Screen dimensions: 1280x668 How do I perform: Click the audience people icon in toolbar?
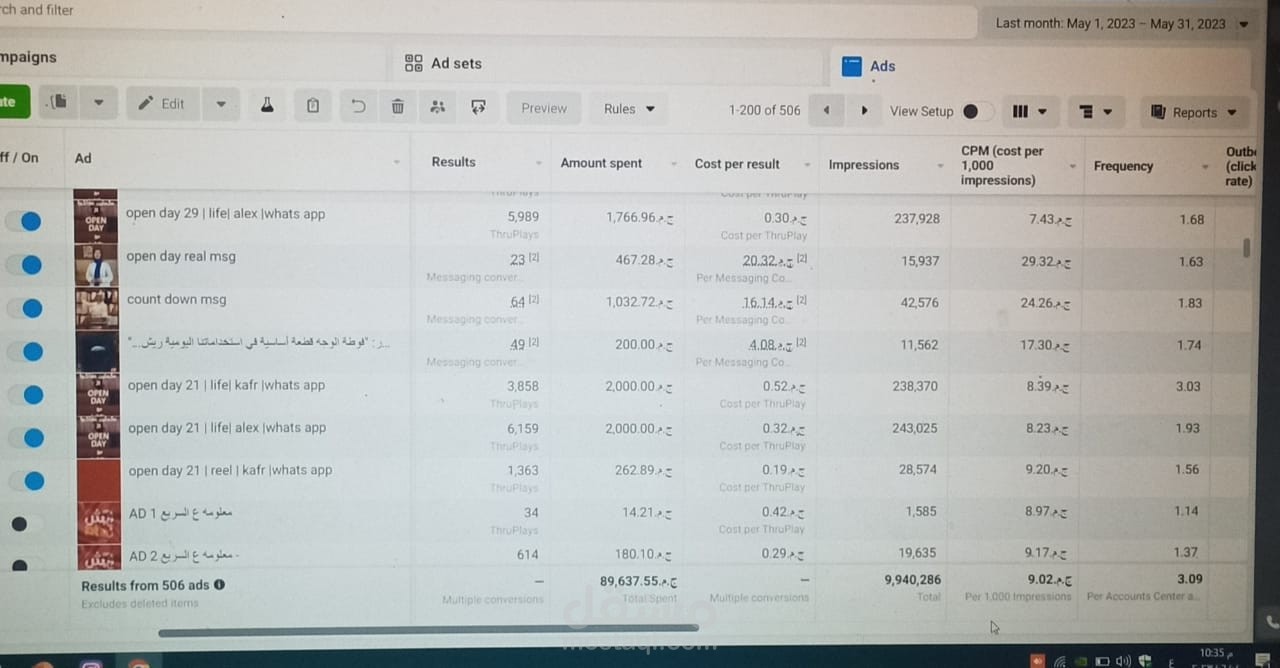438,107
